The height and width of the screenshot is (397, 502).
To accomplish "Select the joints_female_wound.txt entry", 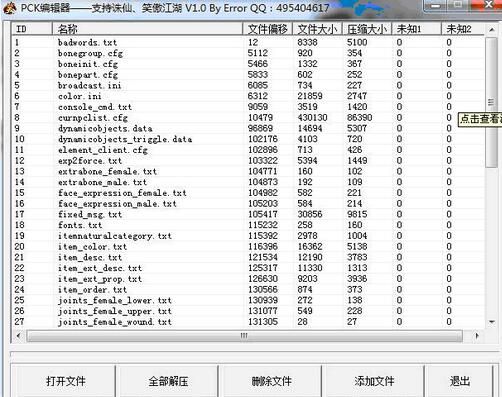I will tap(248, 322).
